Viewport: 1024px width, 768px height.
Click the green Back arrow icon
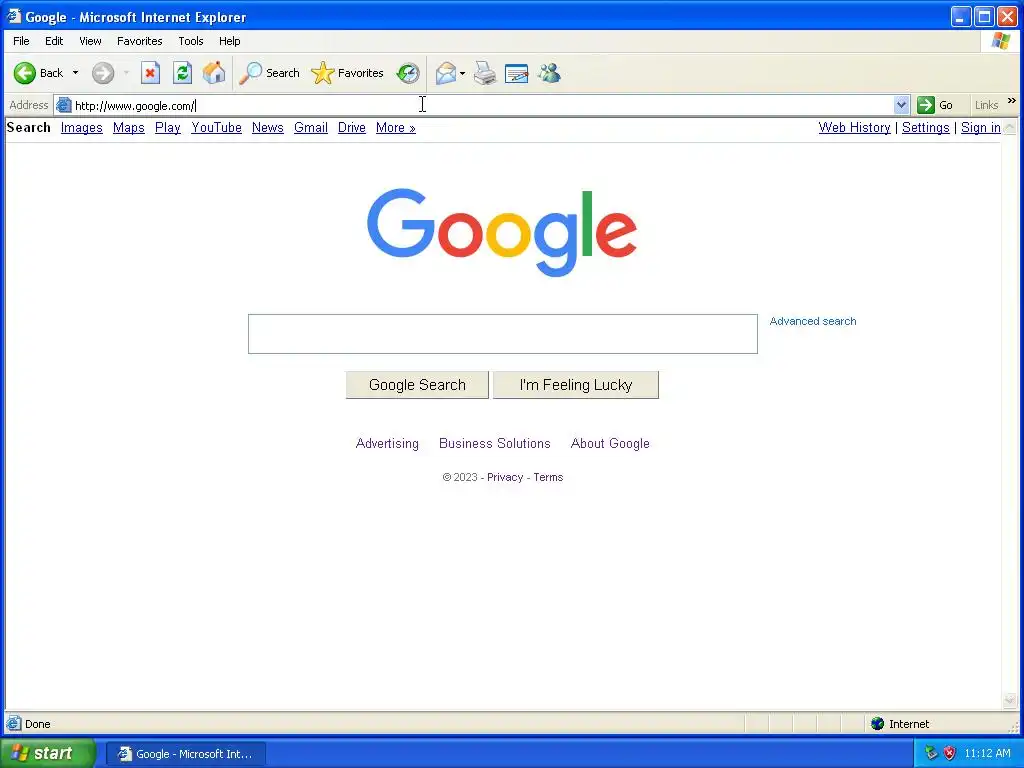[x=25, y=73]
